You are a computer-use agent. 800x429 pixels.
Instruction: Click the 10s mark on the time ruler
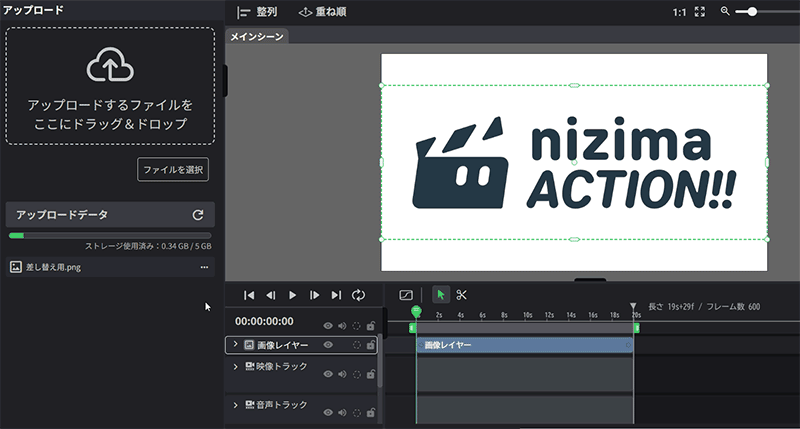point(528,315)
